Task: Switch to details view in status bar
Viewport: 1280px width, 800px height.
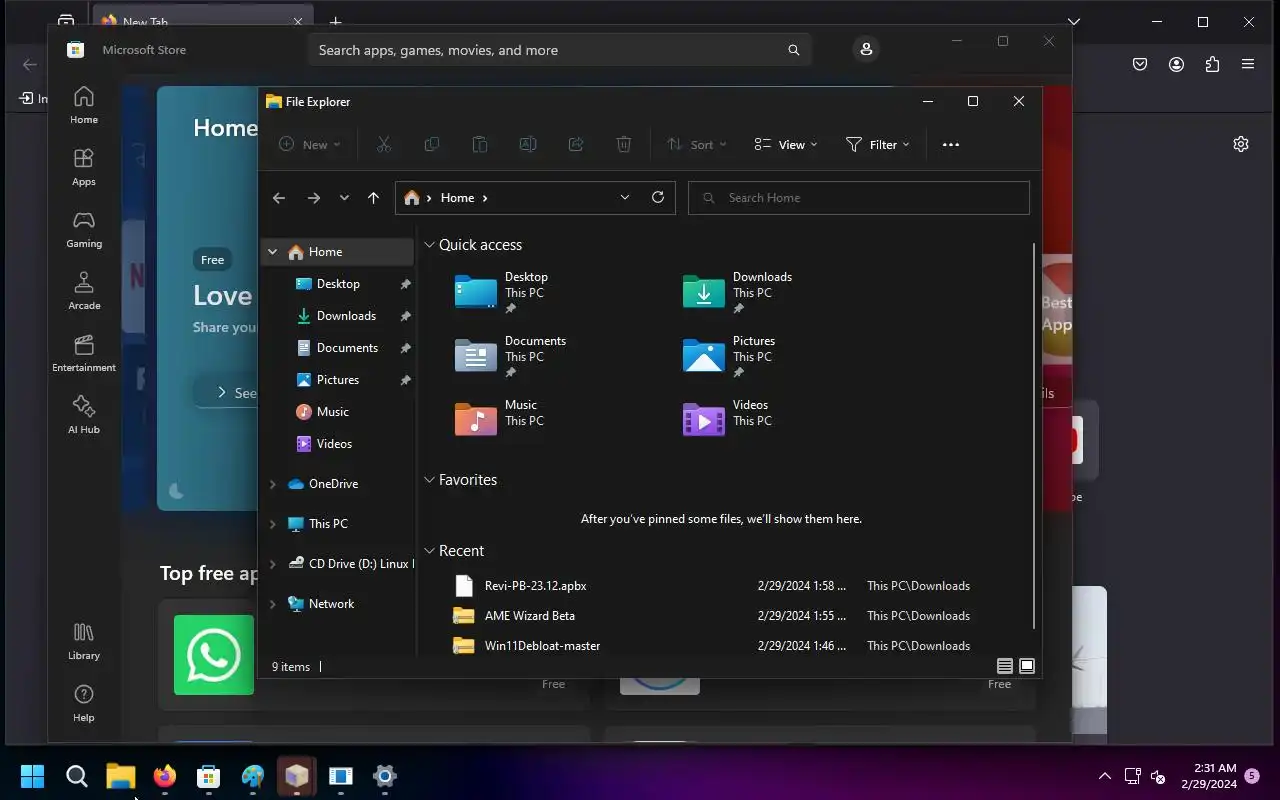Action: click(x=1005, y=666)
